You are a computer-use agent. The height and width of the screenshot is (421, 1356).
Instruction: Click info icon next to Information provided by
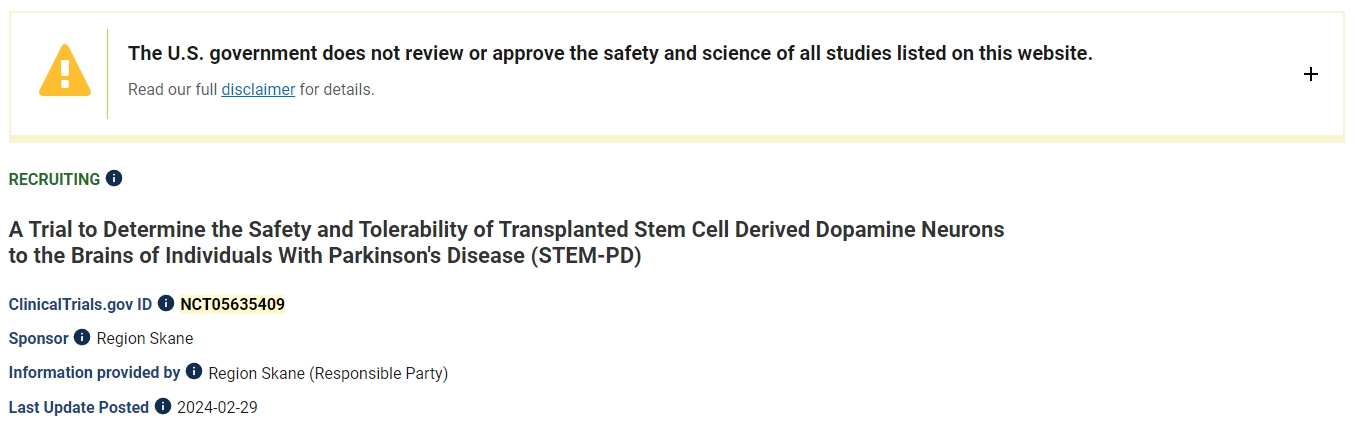(194, 372)
